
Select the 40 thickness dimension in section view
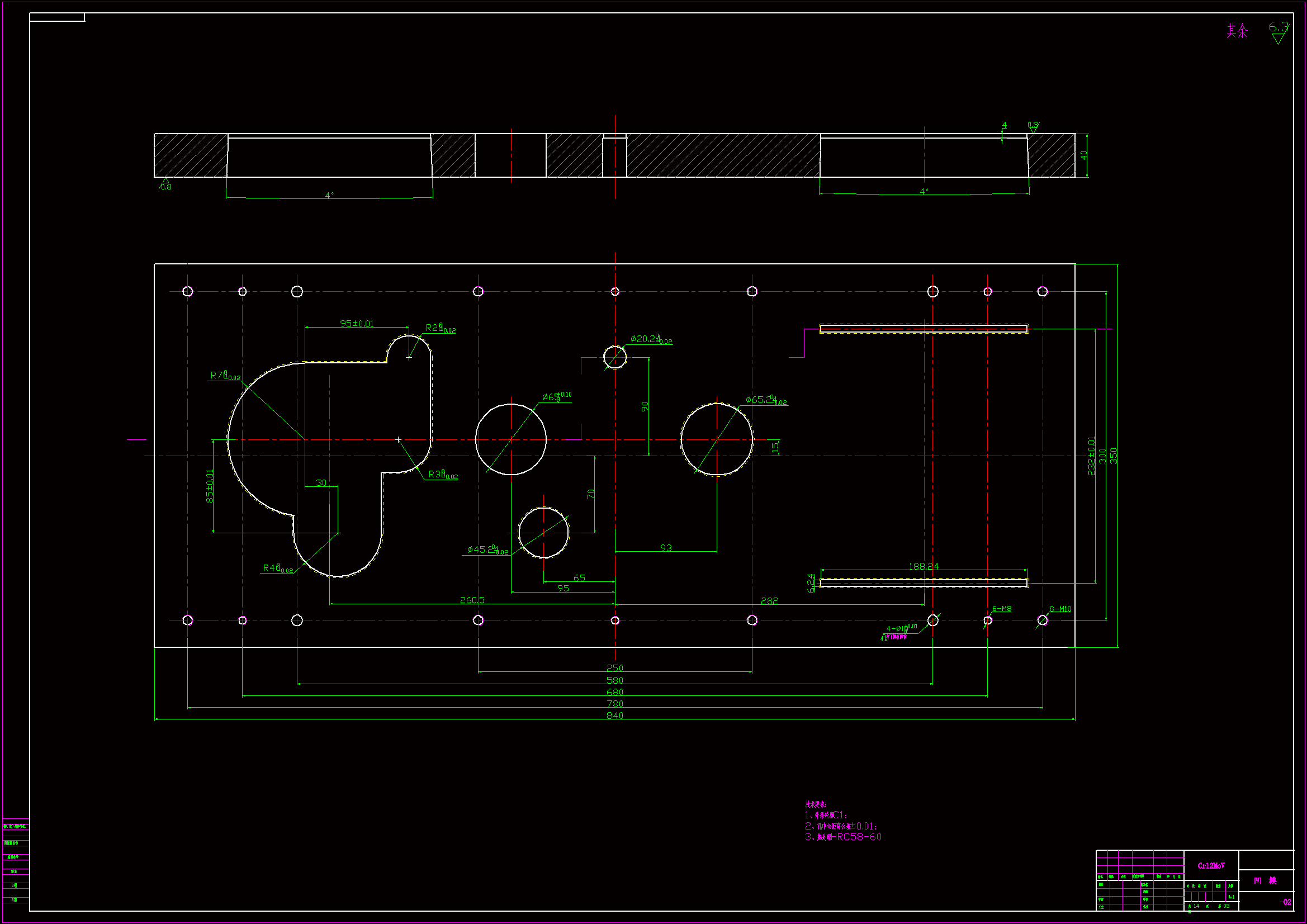[x=1084, y=155]
